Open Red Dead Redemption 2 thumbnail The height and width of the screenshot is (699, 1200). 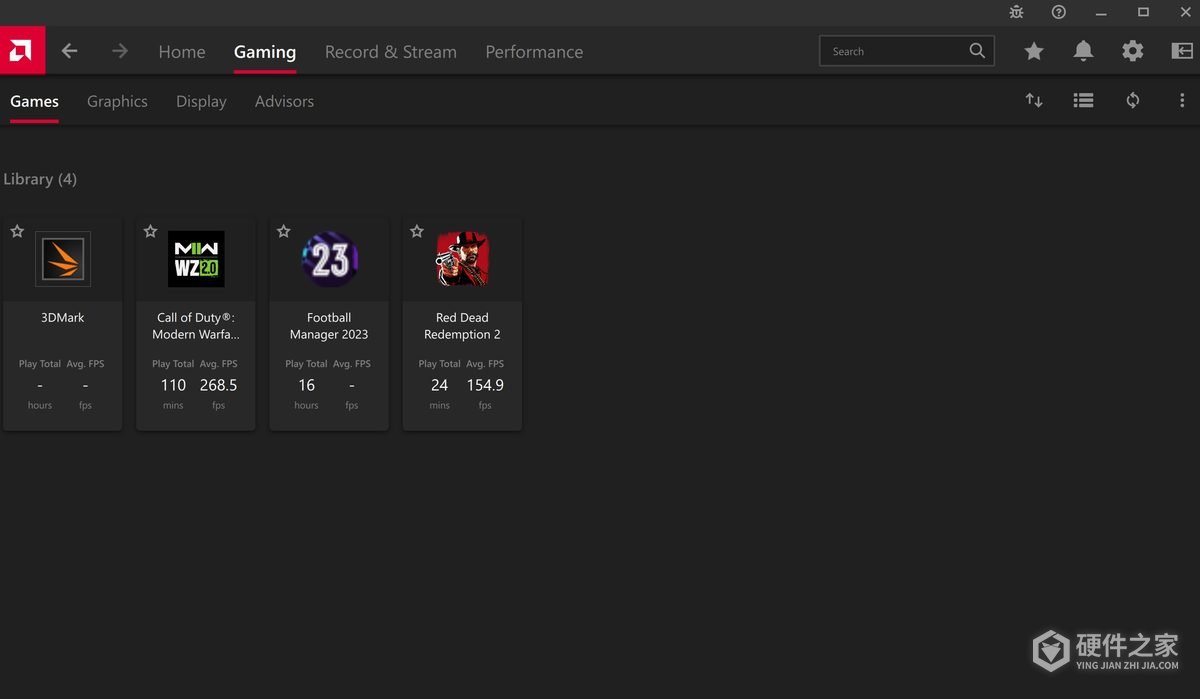[x=462, y=259]
